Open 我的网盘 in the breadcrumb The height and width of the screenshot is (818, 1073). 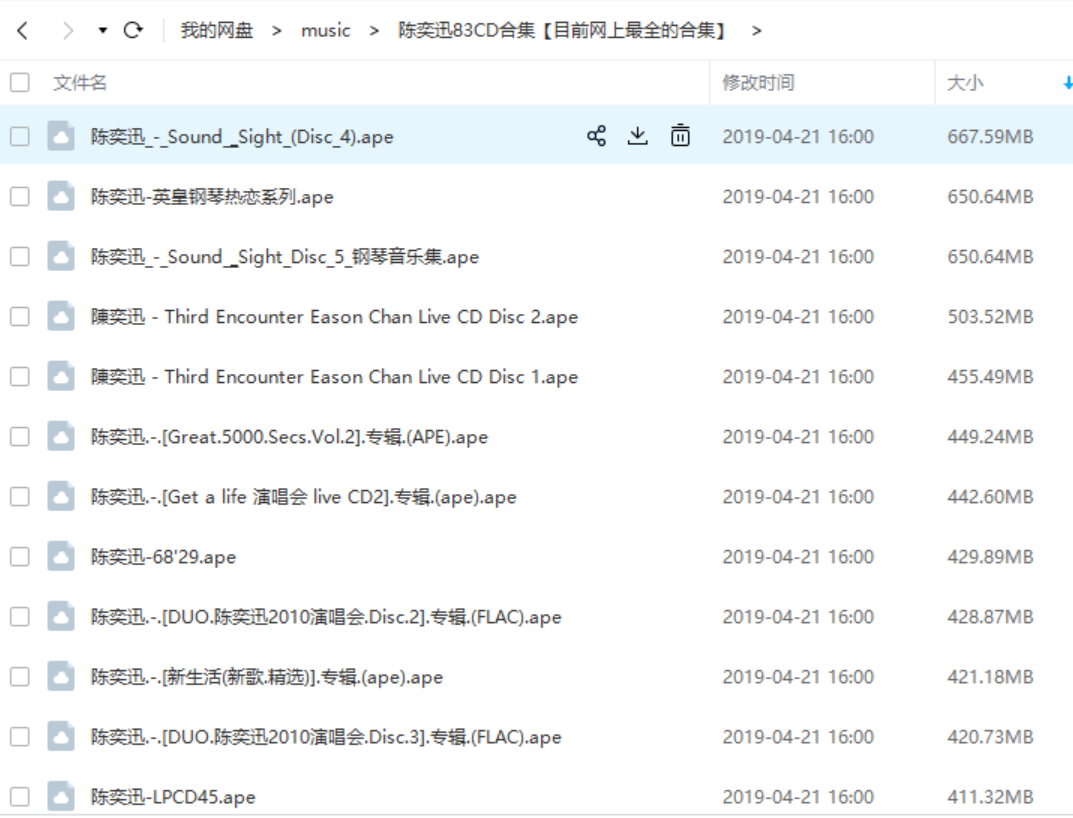coord(217,30)
